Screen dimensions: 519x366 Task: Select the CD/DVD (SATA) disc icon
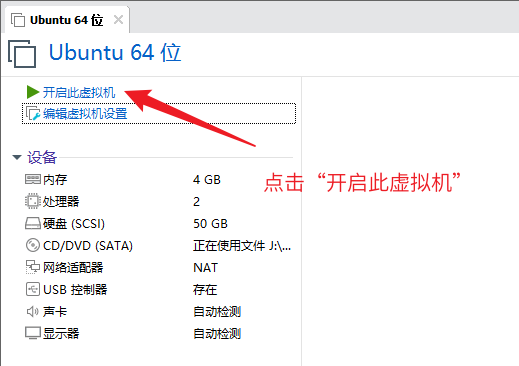click(33, 245)
